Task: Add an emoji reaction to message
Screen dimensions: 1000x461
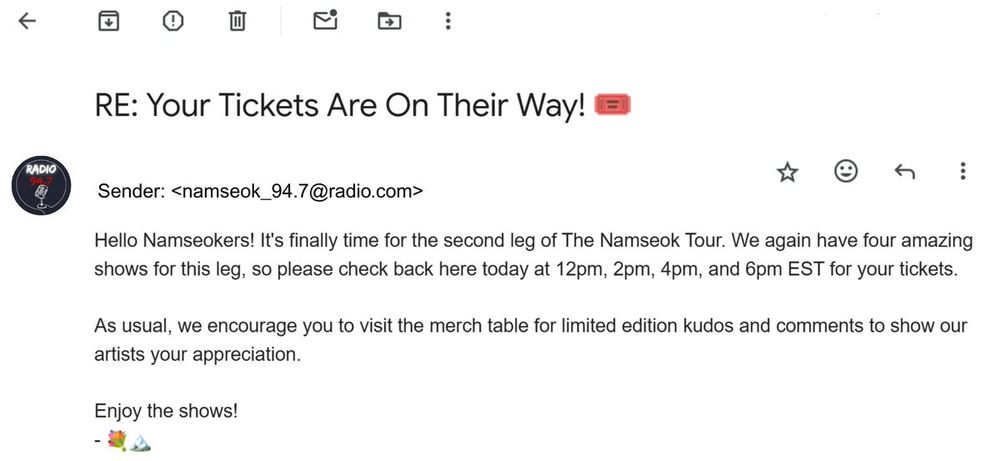Action: (846, 172)
